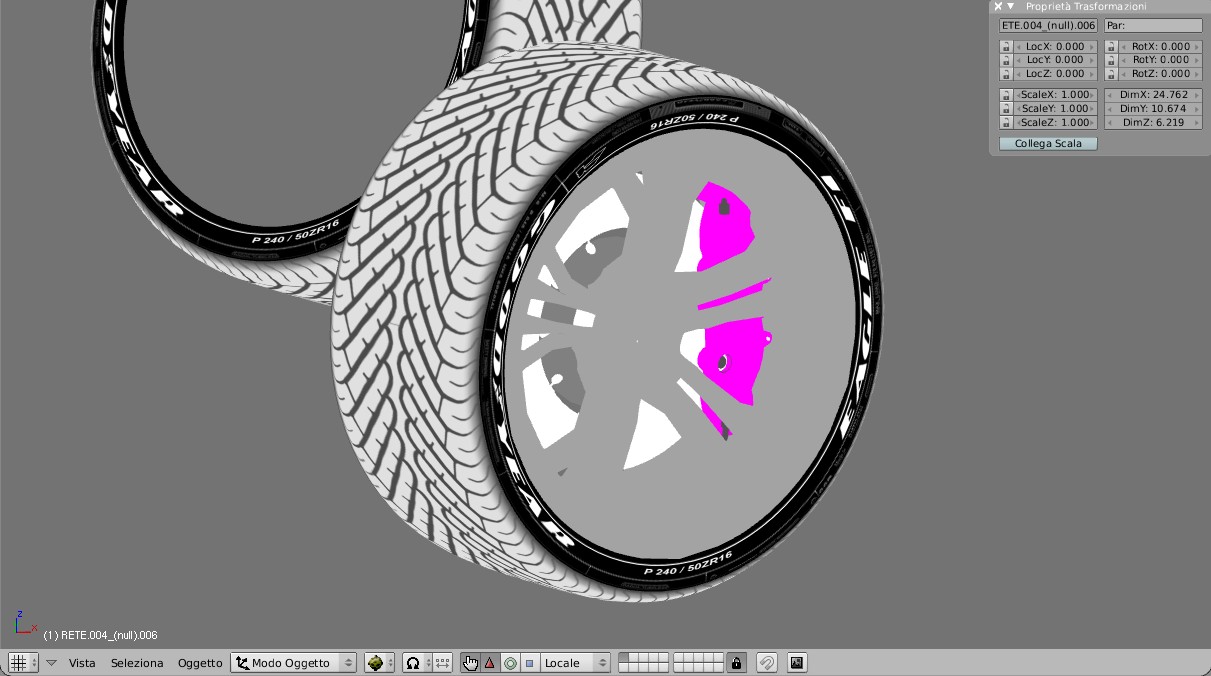Click the Collega Scala button

(x=1048, y=144)
